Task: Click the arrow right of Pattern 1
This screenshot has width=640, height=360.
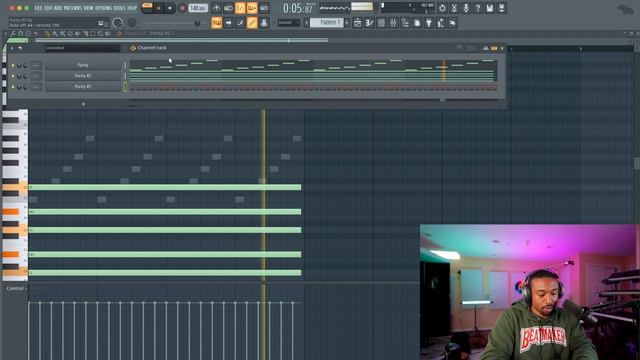Action: point(347,23)
